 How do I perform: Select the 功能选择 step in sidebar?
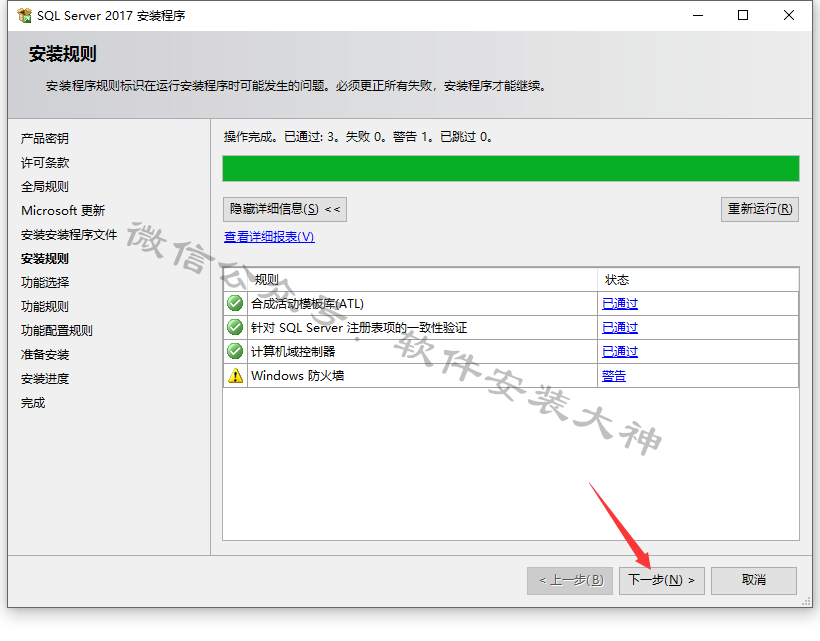(45, 283)
